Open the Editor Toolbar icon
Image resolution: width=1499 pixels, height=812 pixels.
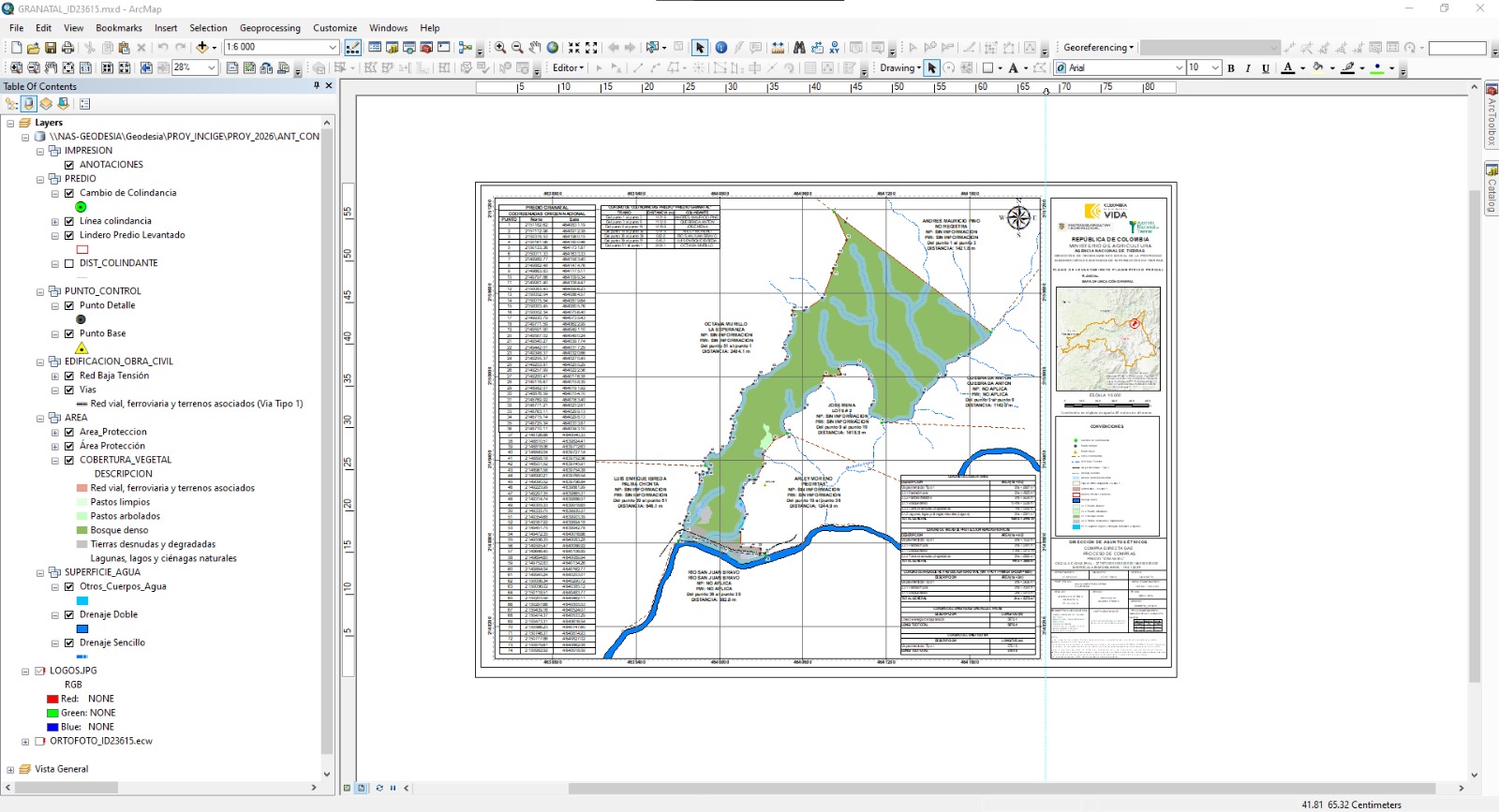coord(352,47)
